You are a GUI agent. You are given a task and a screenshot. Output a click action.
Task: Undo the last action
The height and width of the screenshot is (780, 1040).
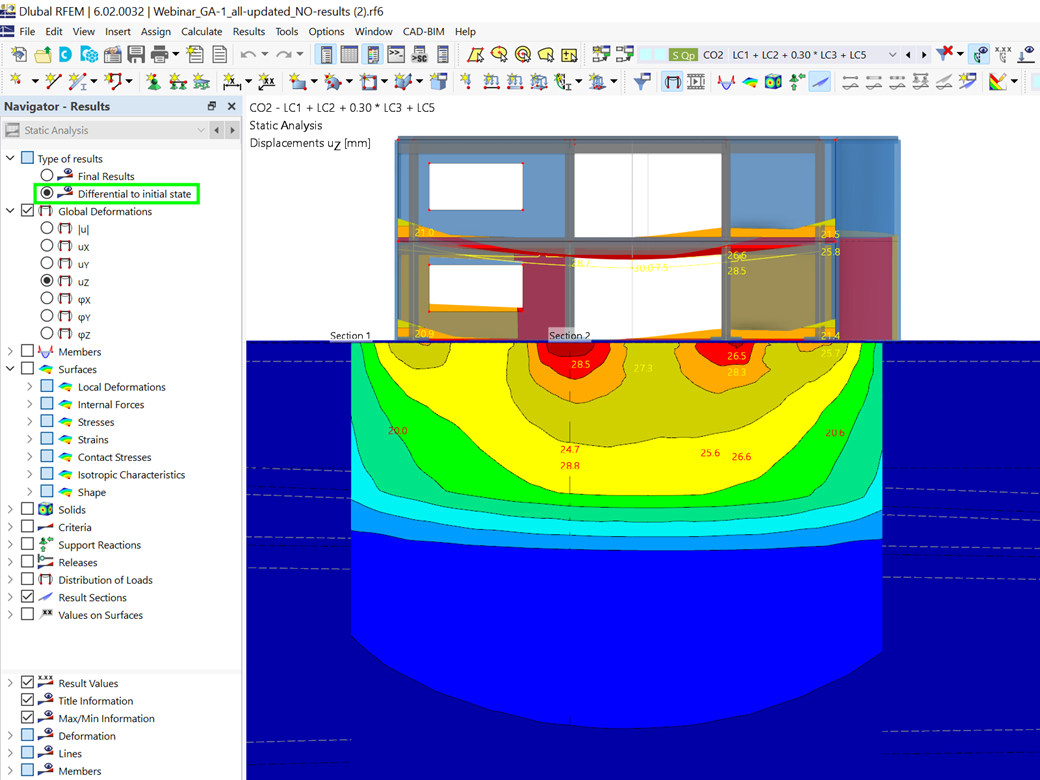[248, 54]
